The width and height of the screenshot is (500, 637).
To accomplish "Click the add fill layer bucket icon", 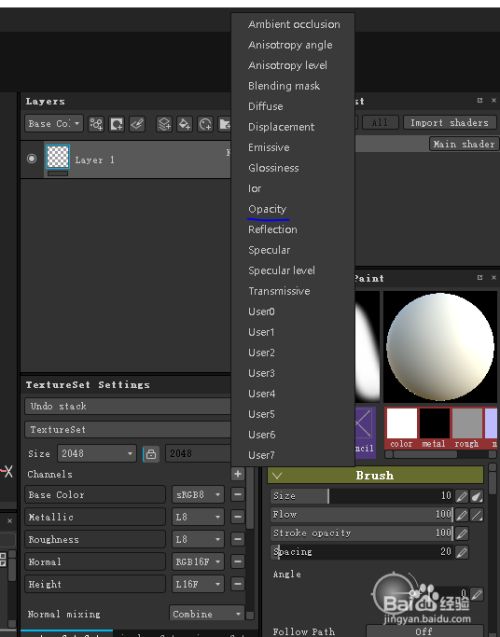I will [184, 124].
